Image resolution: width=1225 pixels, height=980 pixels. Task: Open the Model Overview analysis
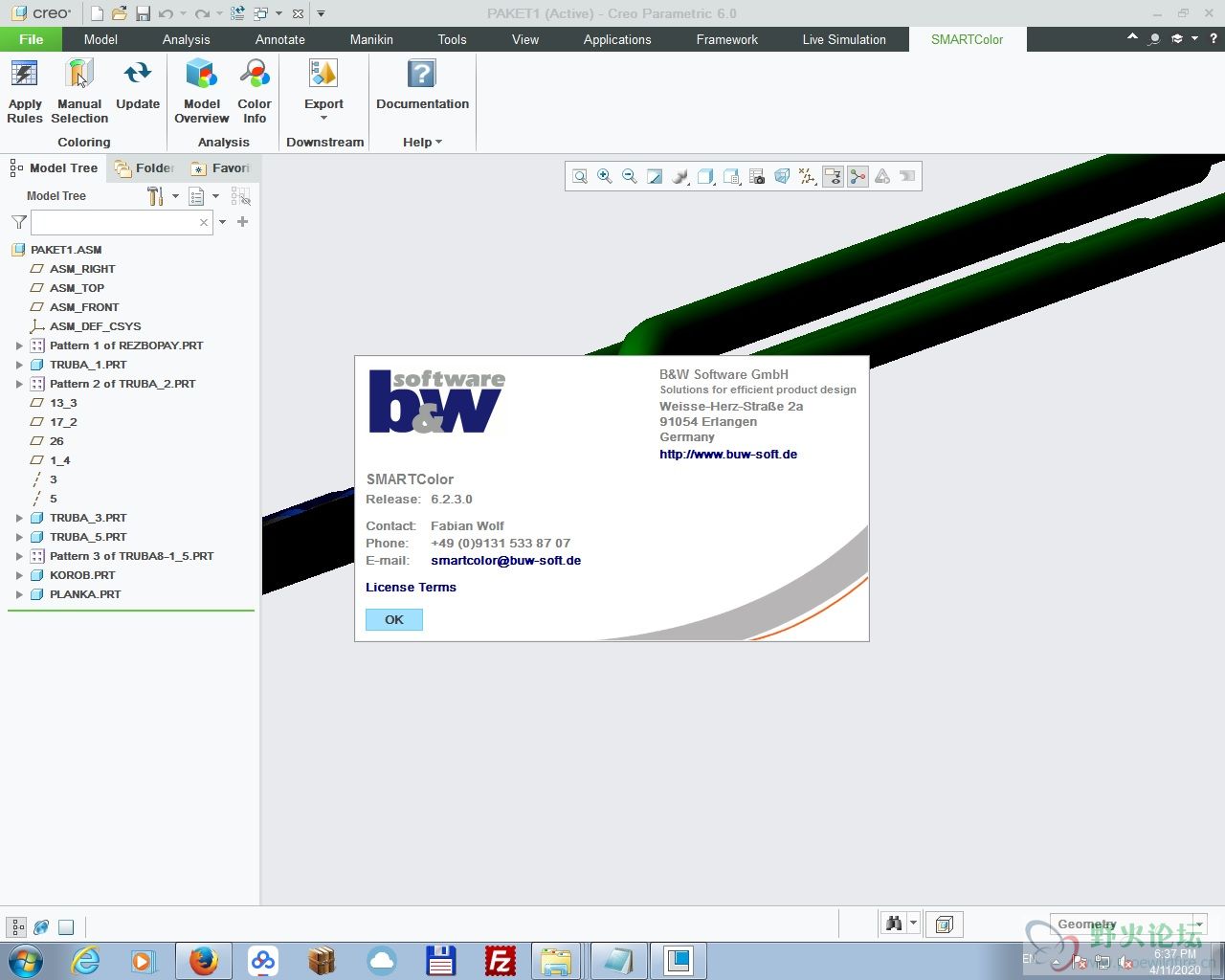click(x=202, y=92)
